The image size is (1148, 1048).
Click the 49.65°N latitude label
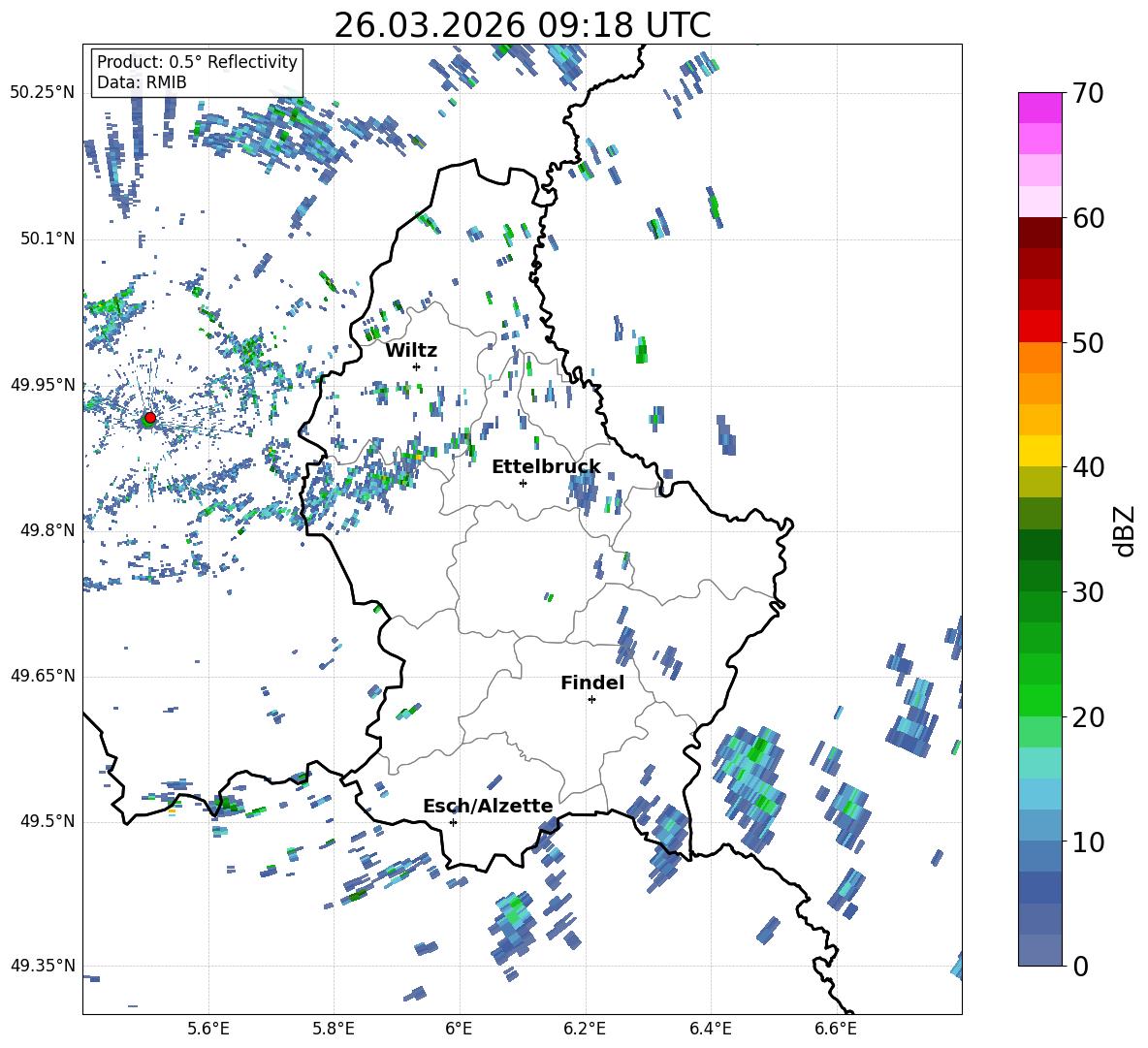tap(42, 675)
